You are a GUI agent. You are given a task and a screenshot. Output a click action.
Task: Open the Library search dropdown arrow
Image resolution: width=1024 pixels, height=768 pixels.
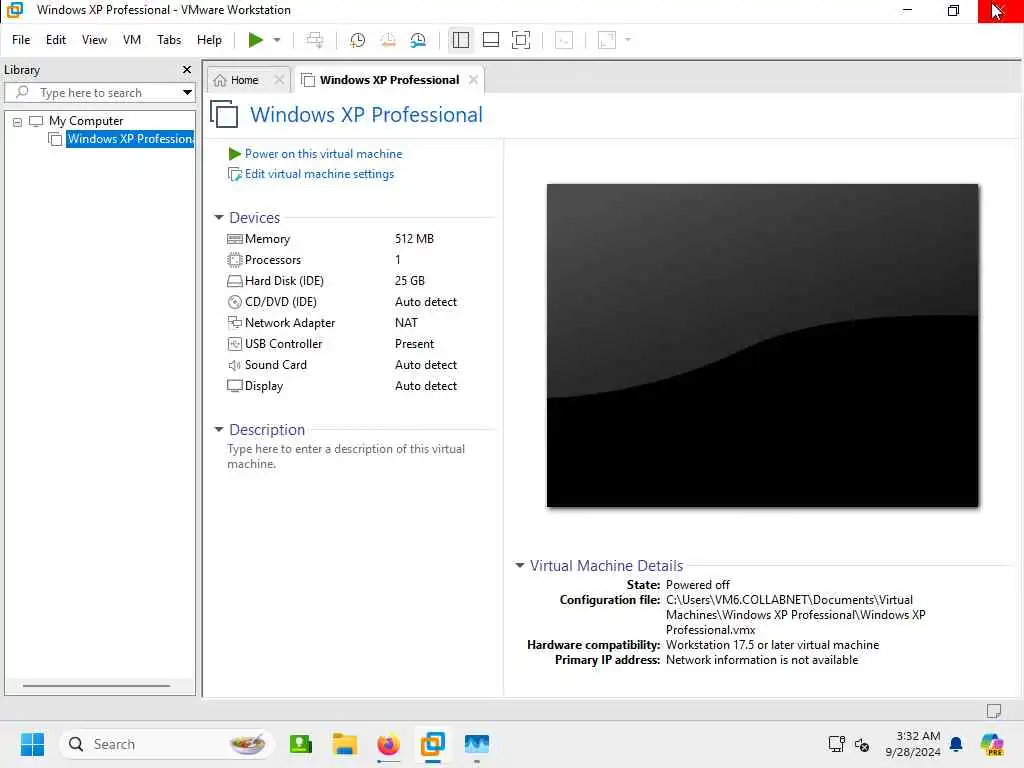(187, 92)
